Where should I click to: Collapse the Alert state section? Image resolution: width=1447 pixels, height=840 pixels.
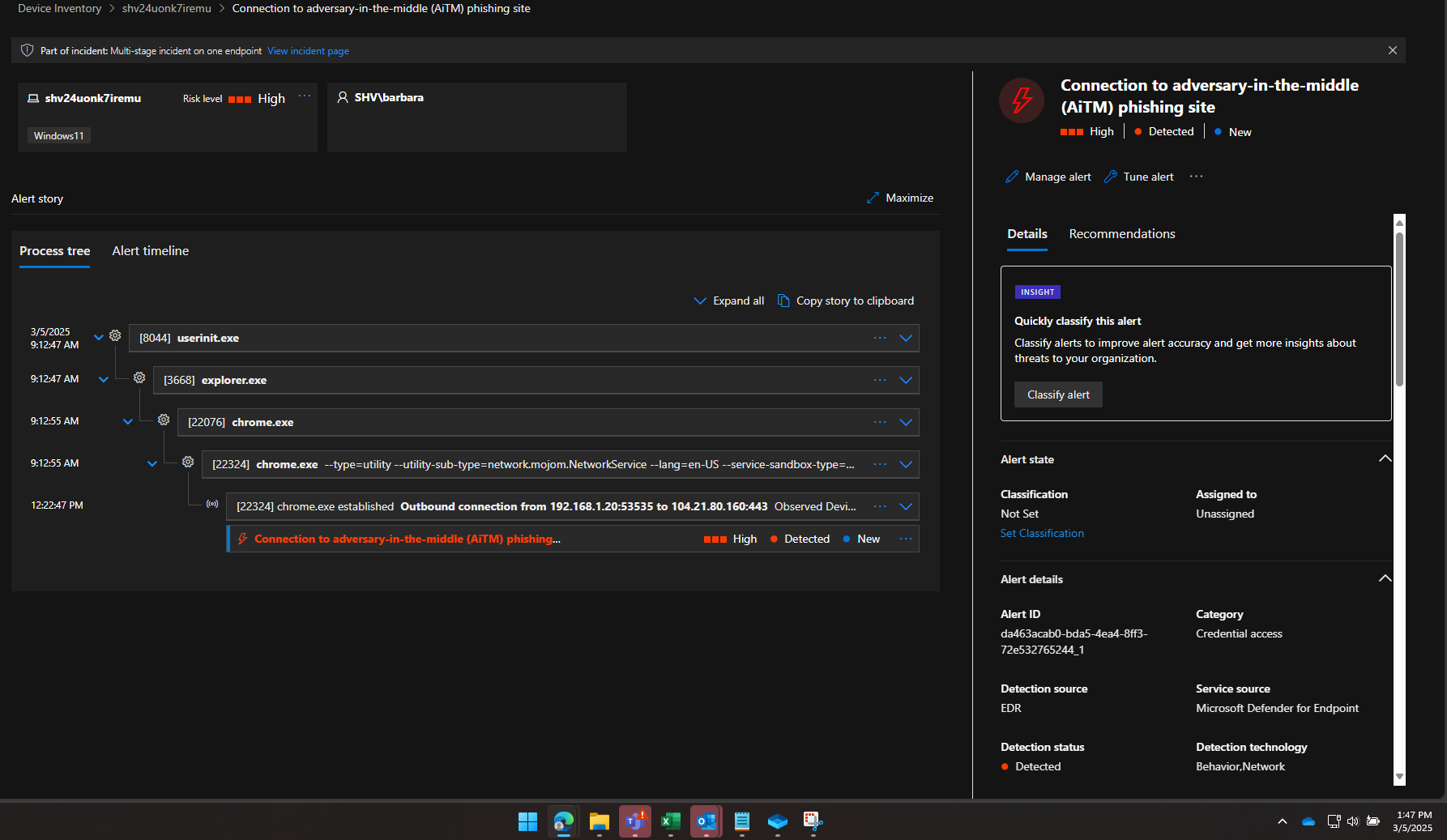(1385, 458)
